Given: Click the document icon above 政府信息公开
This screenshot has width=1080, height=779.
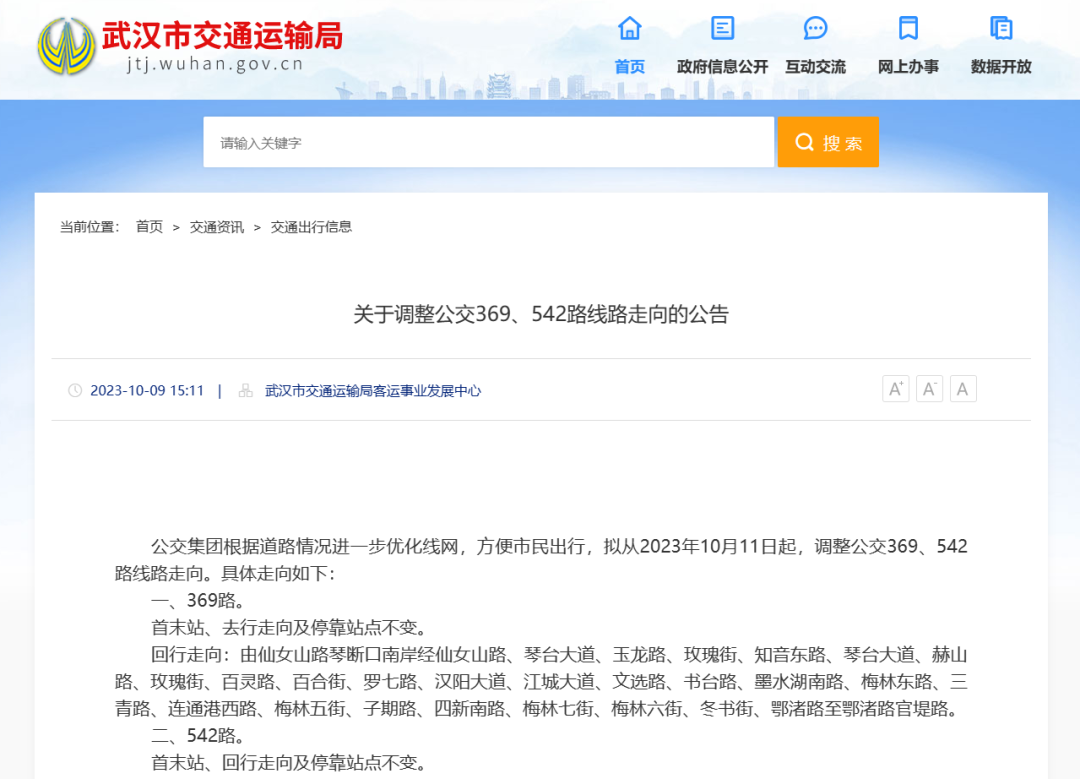Looking at the screenshot, I should (722, 28).
